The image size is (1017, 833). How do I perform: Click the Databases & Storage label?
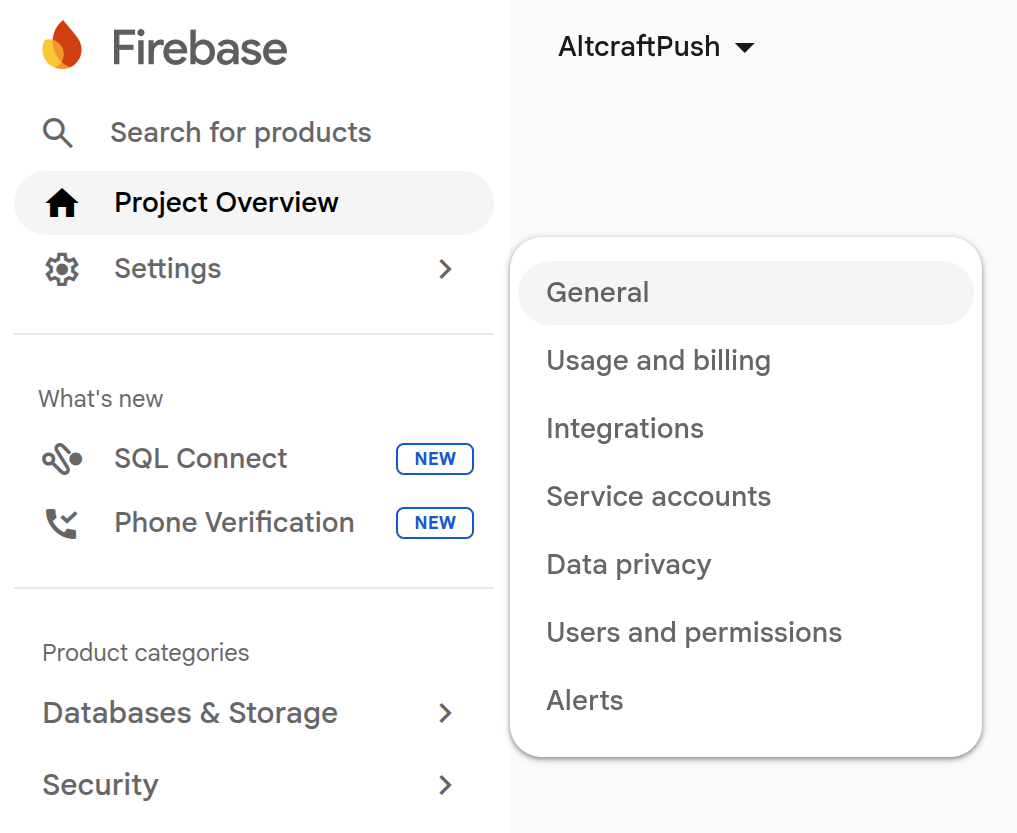pyautogui.click(x=190, y=714)
